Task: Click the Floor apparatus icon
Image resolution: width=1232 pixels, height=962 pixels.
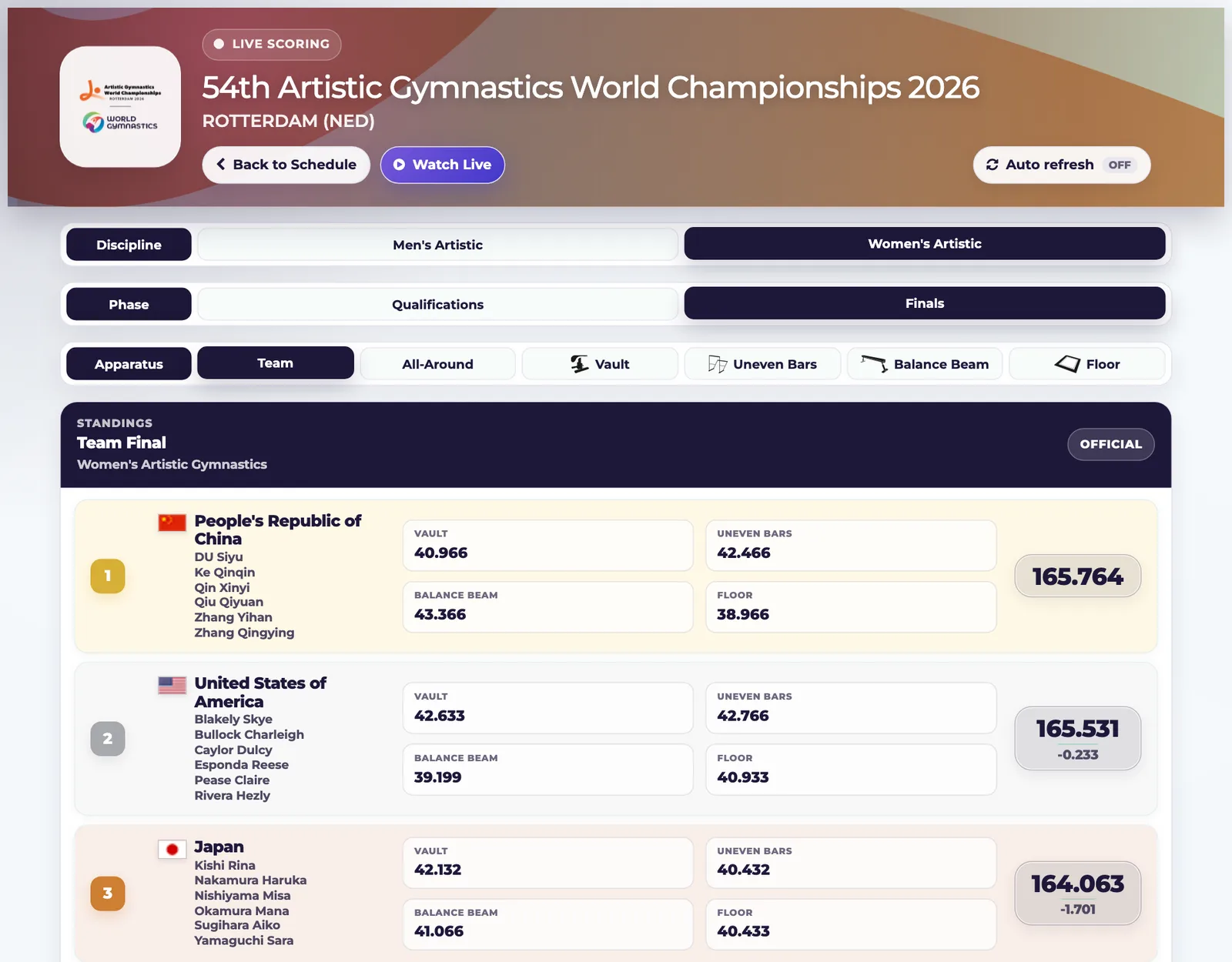Action: coord(1067,364)
